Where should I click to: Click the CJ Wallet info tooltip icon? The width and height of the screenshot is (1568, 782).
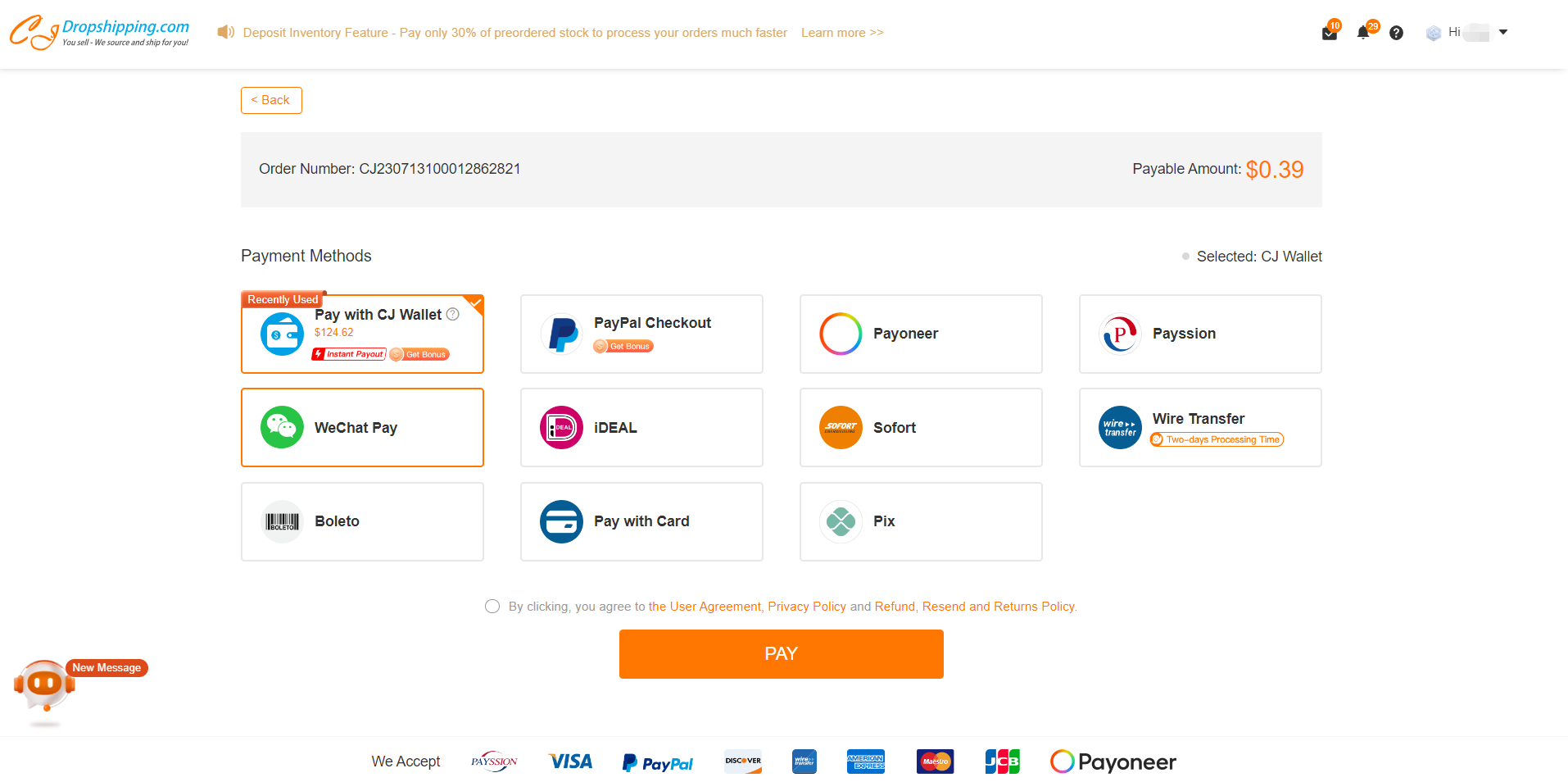[x=453, y=314]
